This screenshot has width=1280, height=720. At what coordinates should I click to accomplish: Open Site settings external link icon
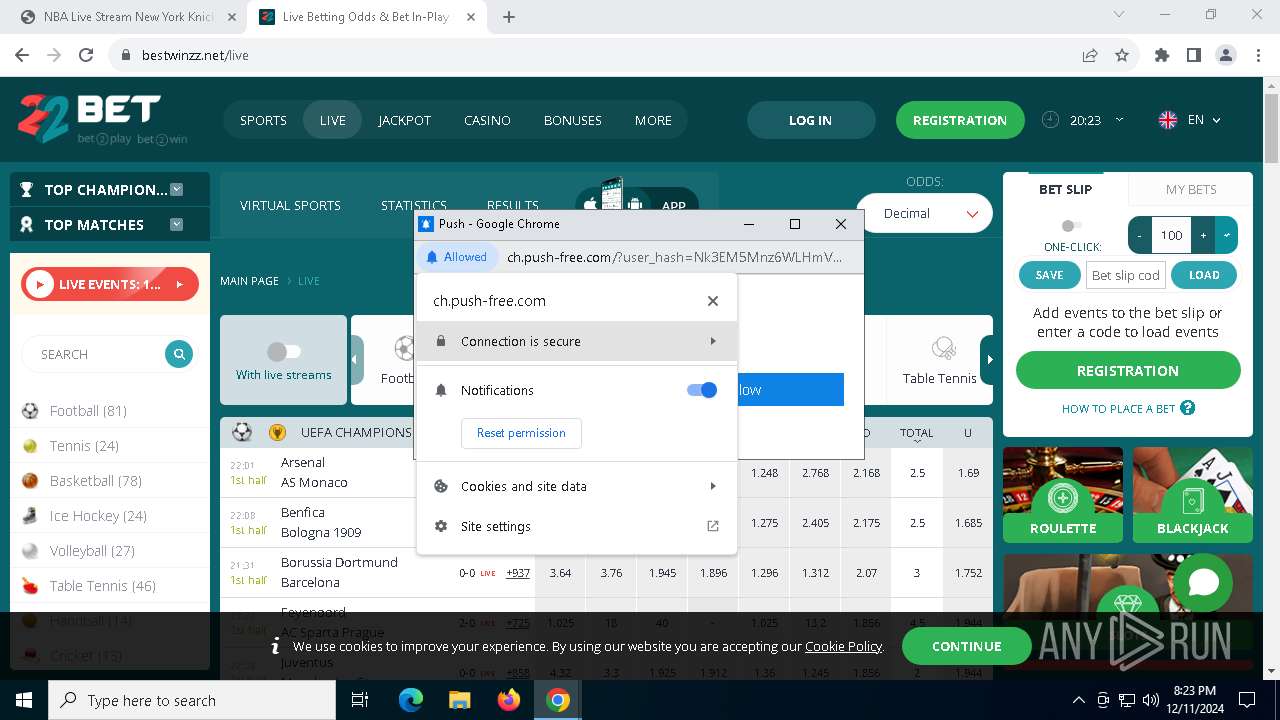tap(713, 526)
